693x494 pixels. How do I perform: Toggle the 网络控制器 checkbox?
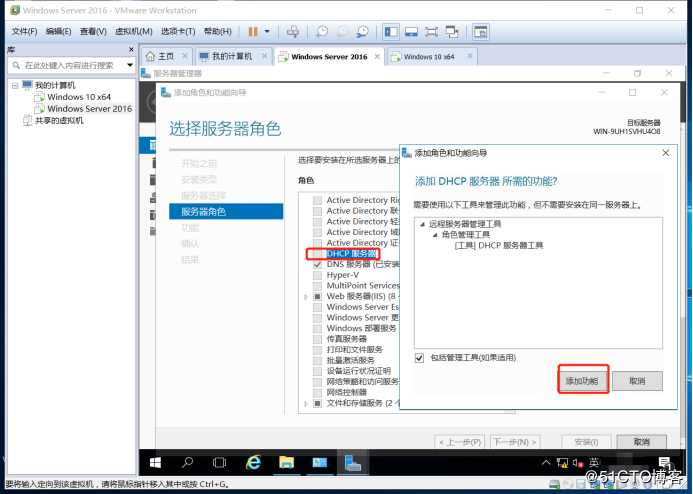[x=317, y=392]
